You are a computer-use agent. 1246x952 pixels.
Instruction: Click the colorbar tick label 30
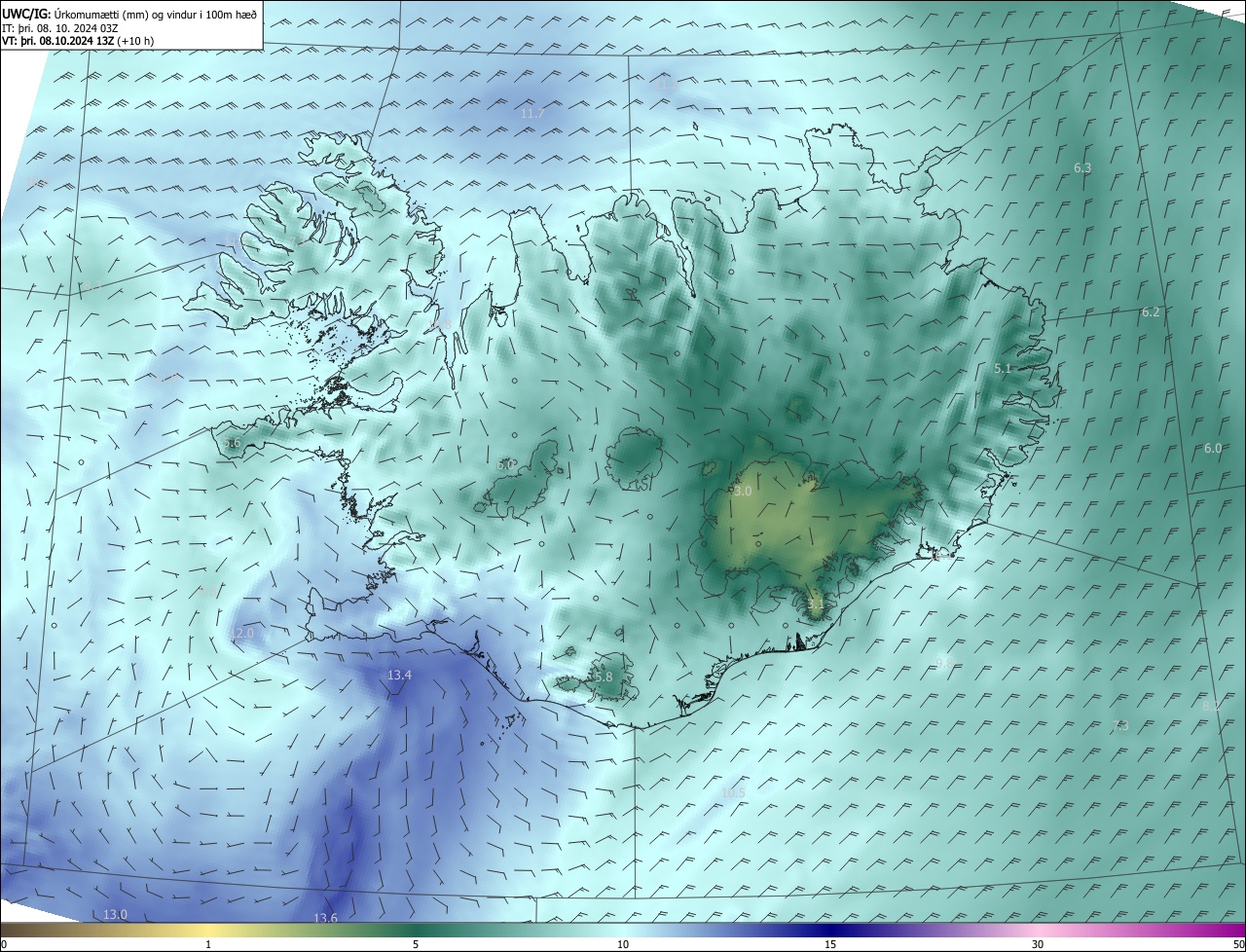pos(1038,945)
